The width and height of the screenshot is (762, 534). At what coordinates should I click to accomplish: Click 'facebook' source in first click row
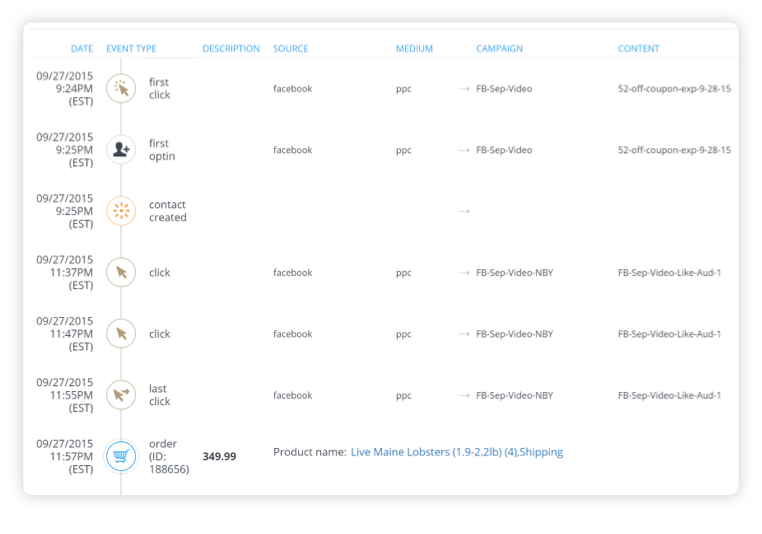click(x=293, y=88)
